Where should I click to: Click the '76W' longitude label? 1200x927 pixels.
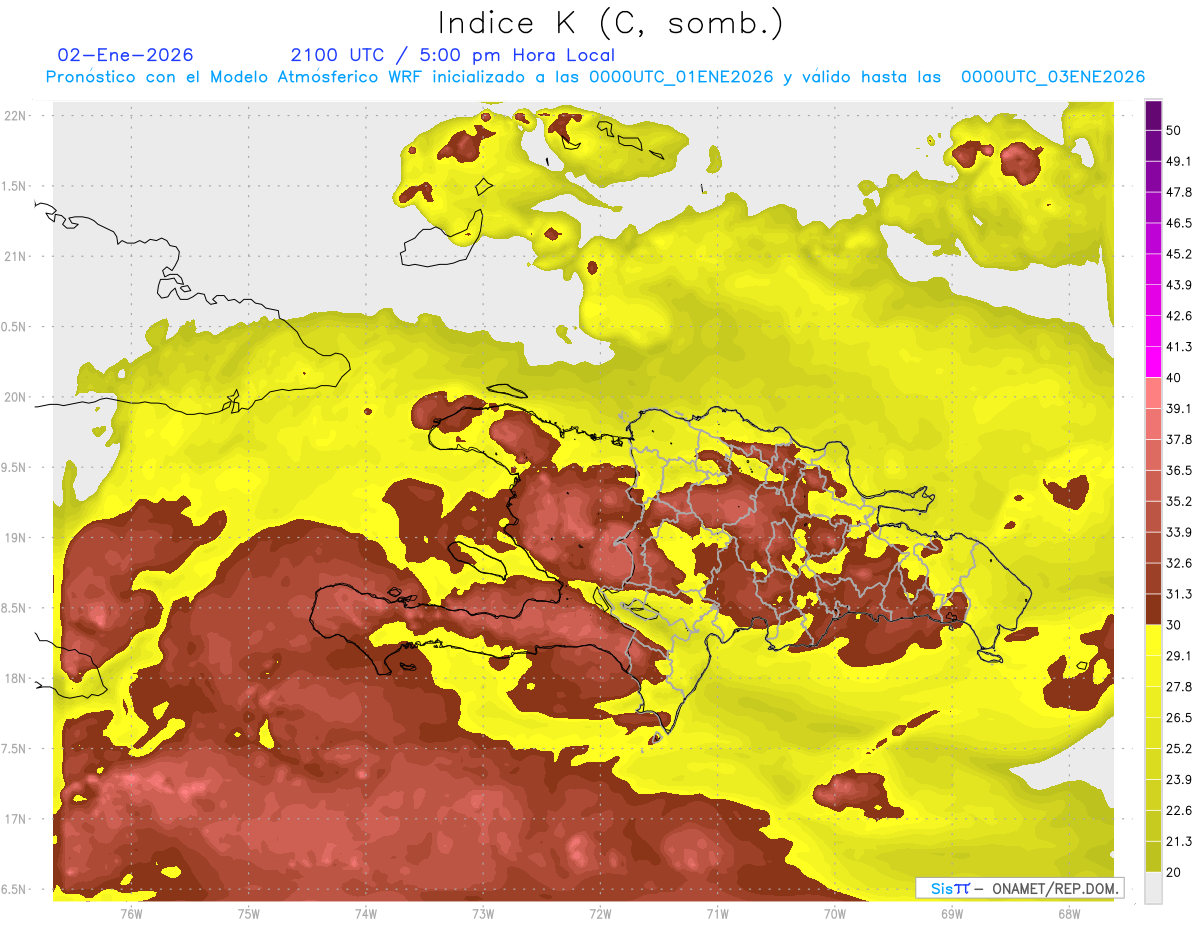131,913
